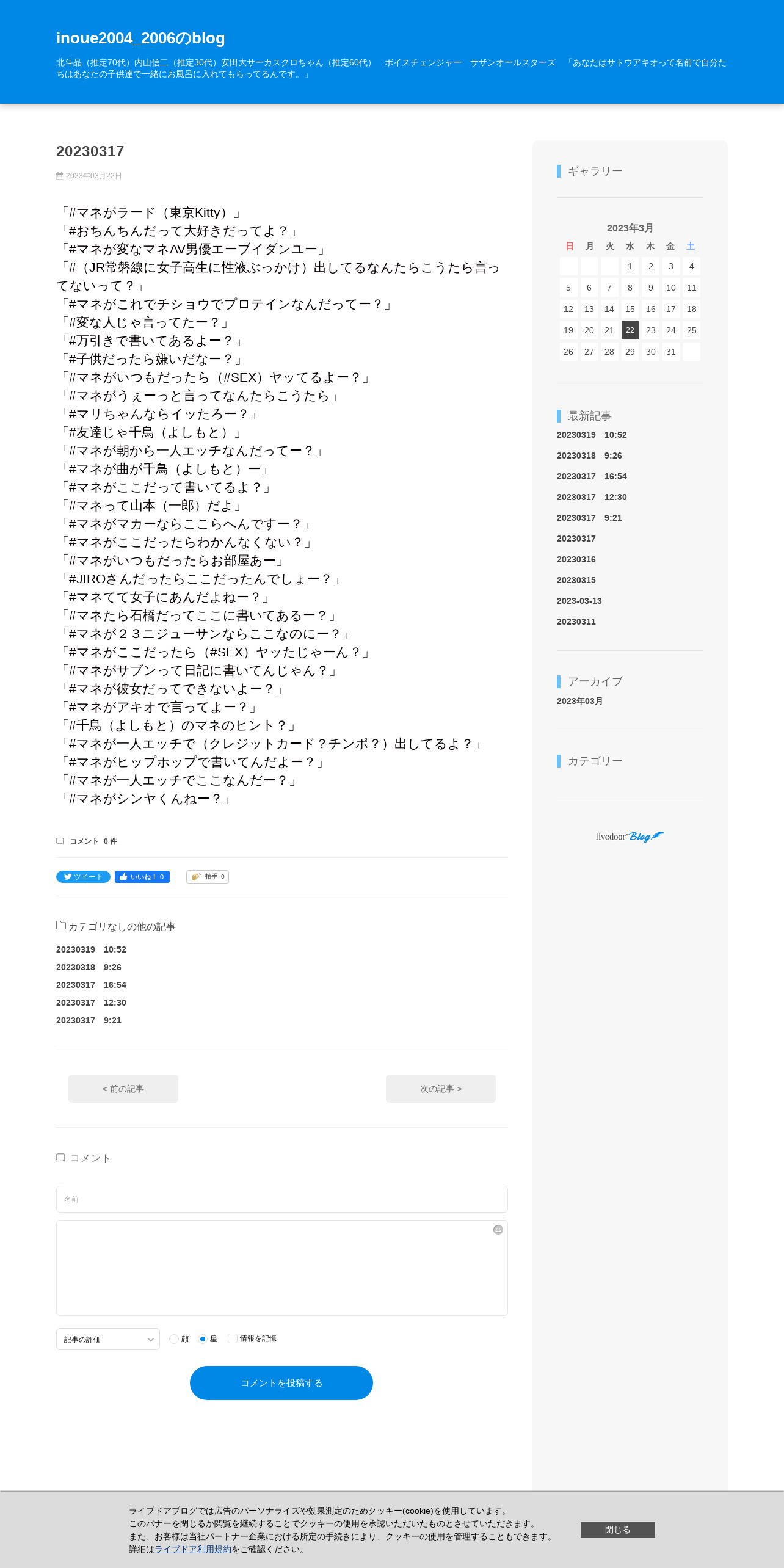Click post date 2023年03月22日
The width and height of the screenshot is (784, 1568).
pos(94,176)
